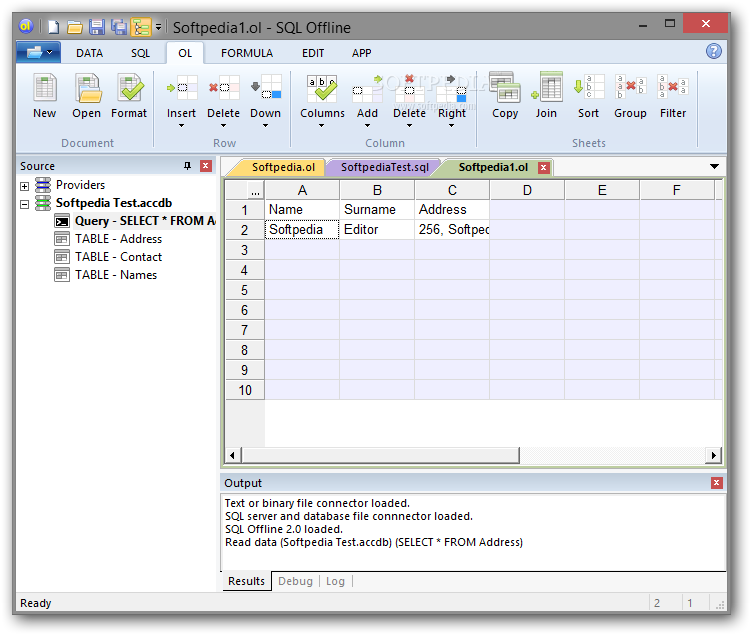Click the Sort icon
The image size is (751, 635).
click(x=589, y=87)
